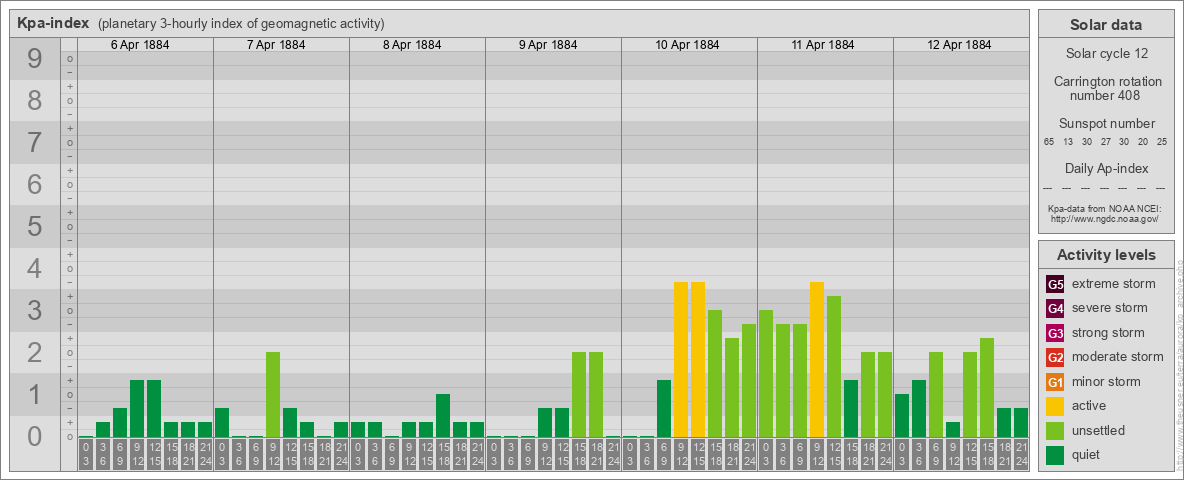
Task: Select the dark green quiet swatch
Action: tap(1055, 455)
